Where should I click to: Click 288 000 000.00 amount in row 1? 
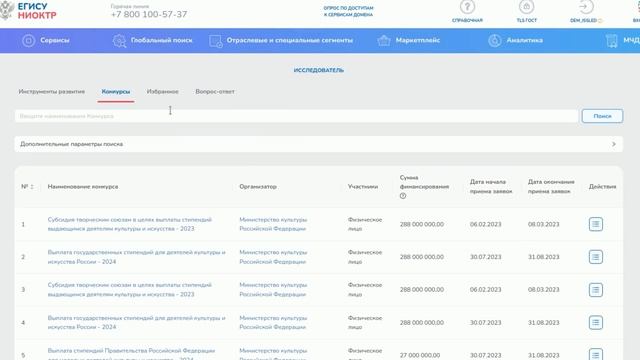point(422,224)
